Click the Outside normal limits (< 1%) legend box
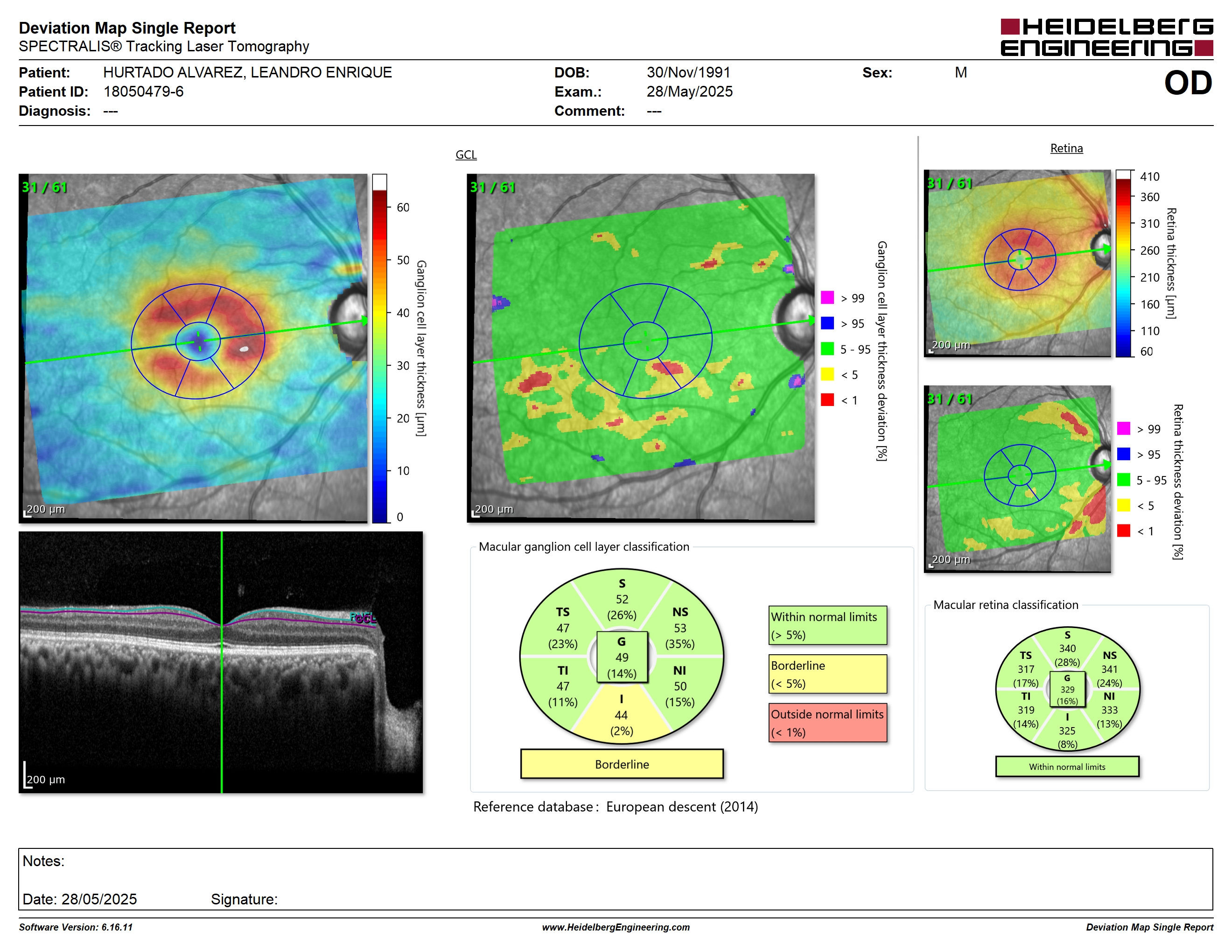The width and height of the screenshot is (1232, 952). coord(827,722)
